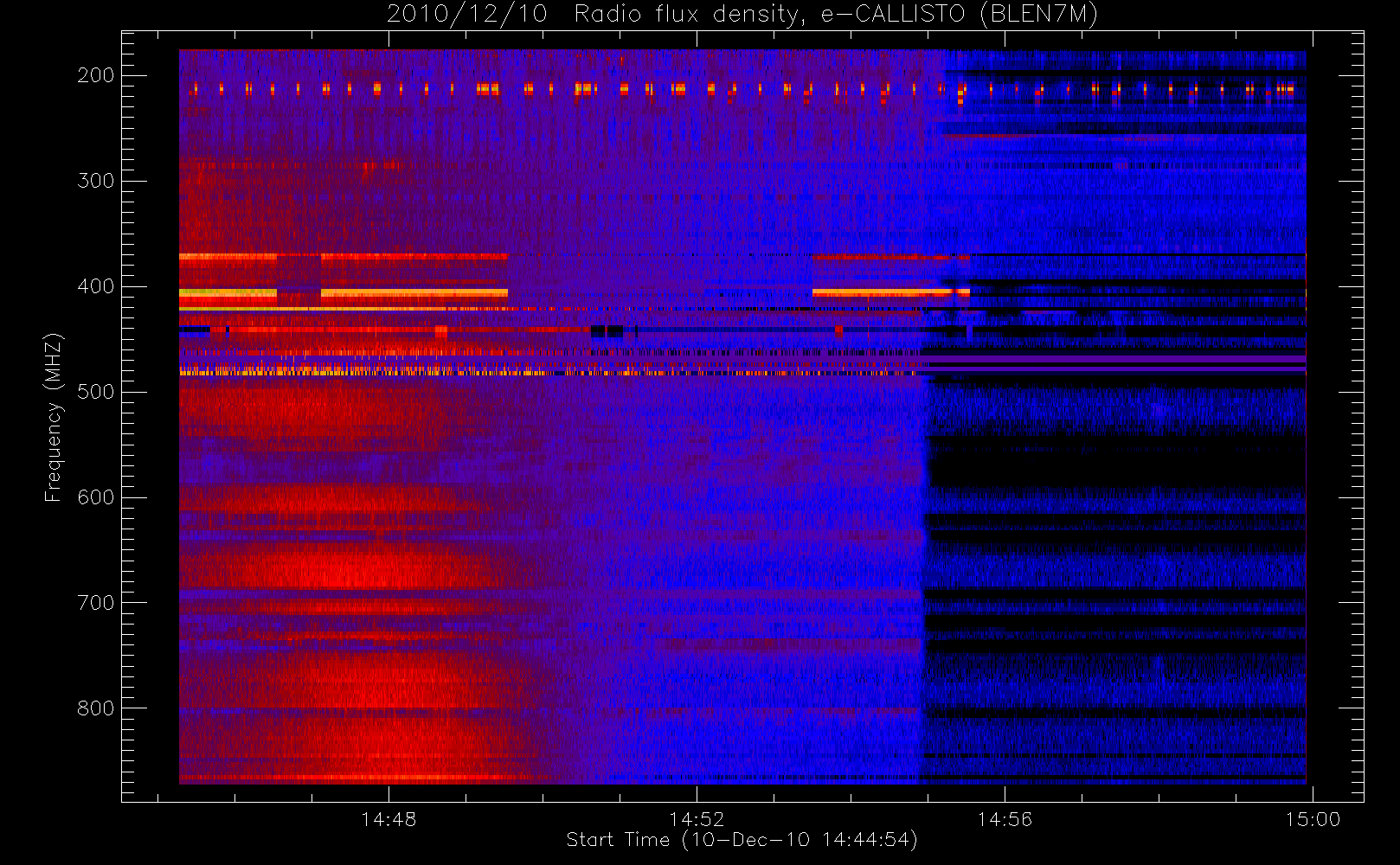Click the 14:52 time tick label
This screenshot has height=865, width=1400.
point(697,819)
